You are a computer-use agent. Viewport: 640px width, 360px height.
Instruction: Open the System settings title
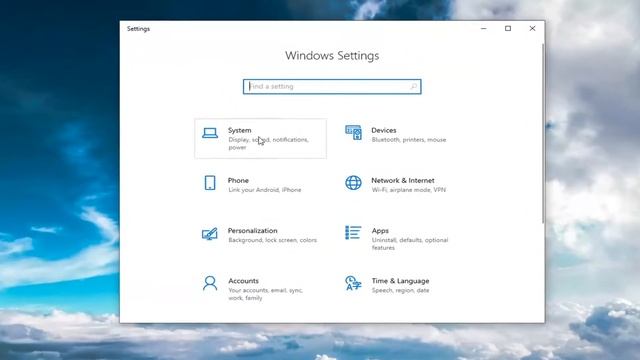pyautogui.click(x=240, y=130)
